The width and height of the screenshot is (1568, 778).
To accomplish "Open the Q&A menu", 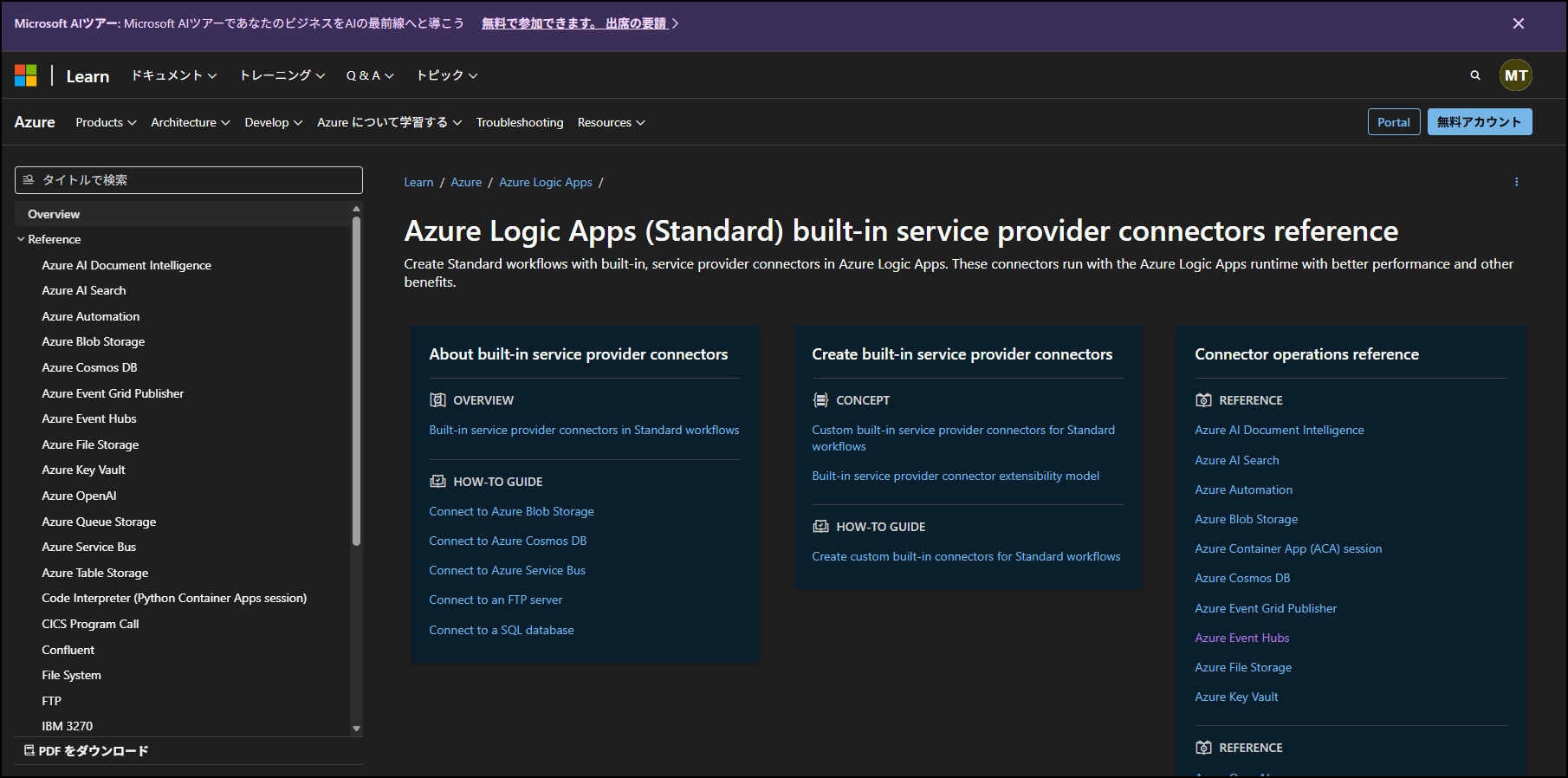I will (370, 75).
